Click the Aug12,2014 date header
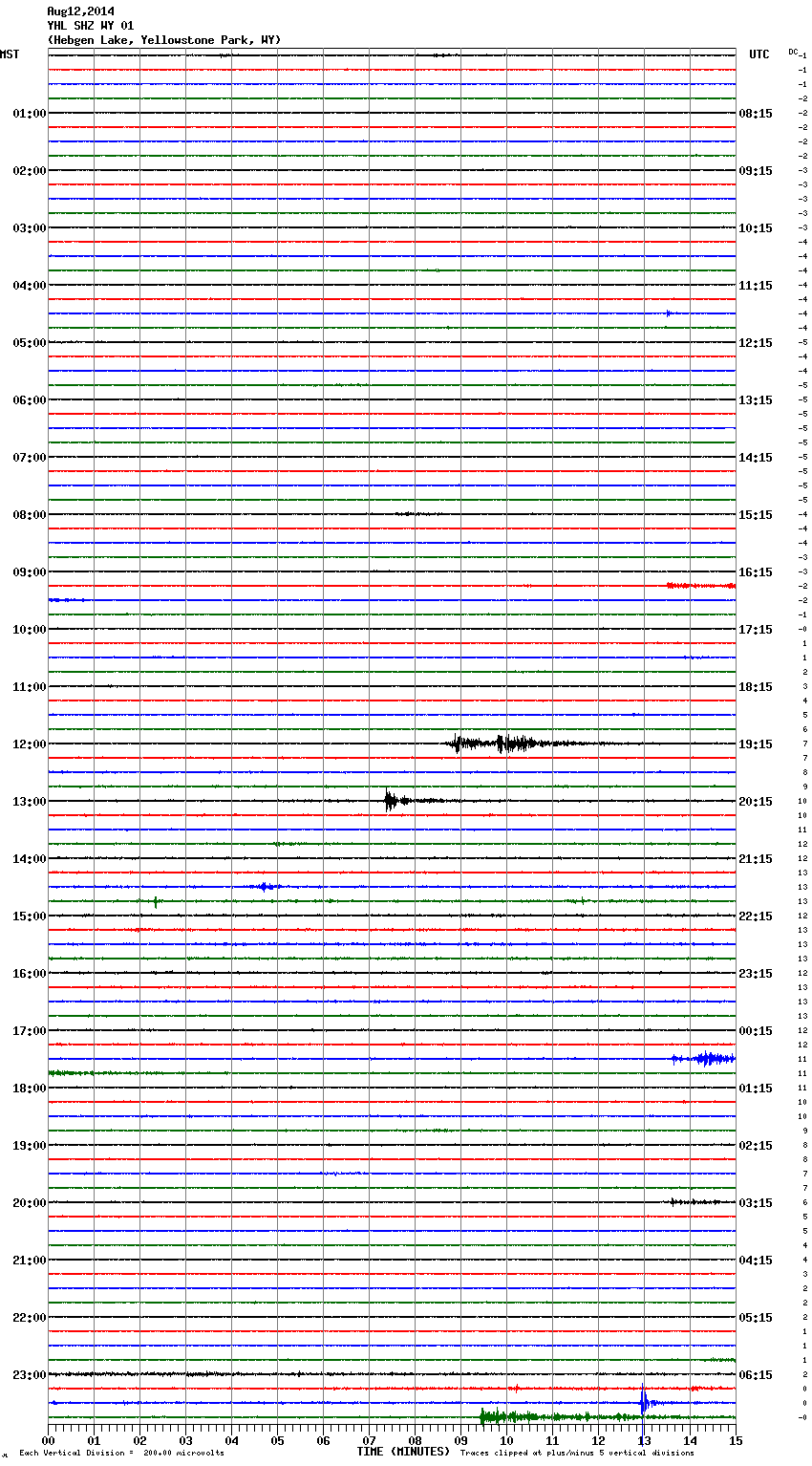Screen dimensions: 812x1466 point(80,11)
